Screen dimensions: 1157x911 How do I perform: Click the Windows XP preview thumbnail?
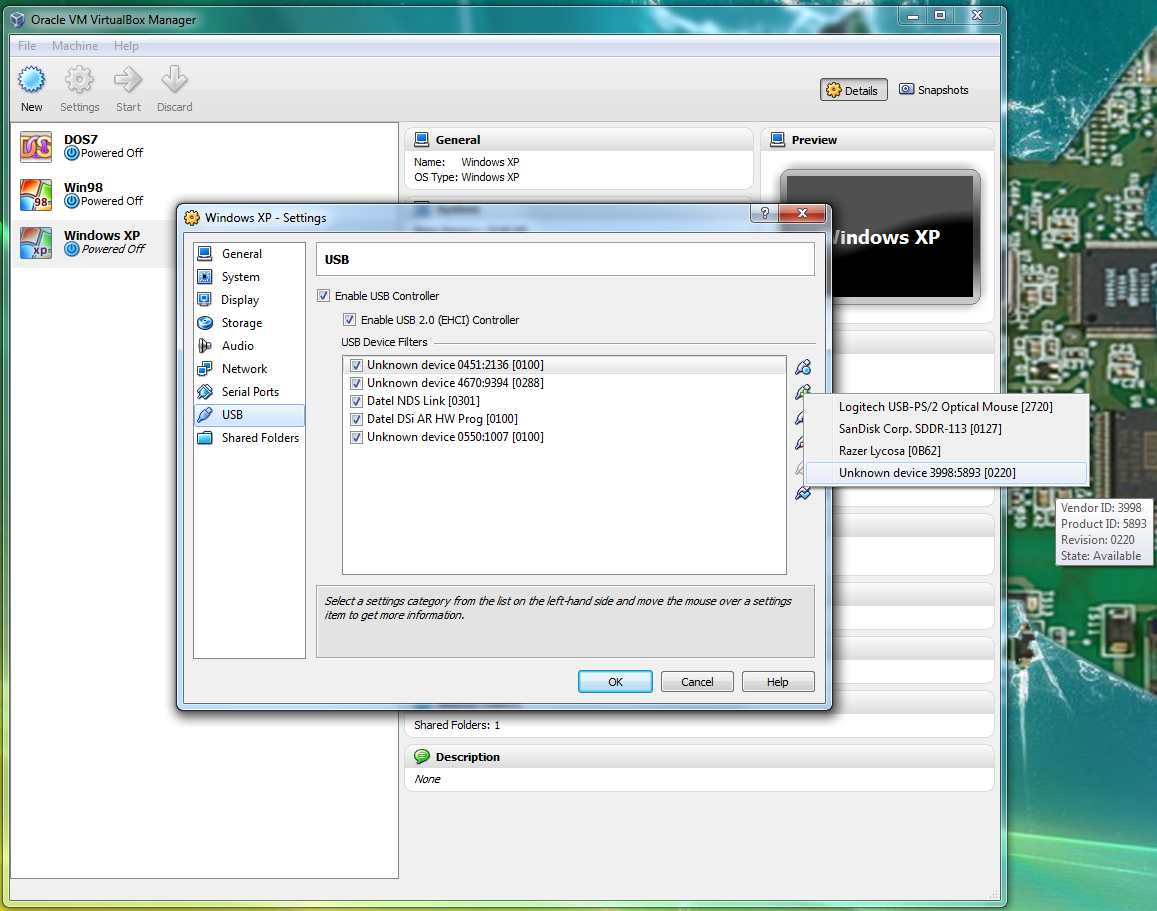point(903,236)
